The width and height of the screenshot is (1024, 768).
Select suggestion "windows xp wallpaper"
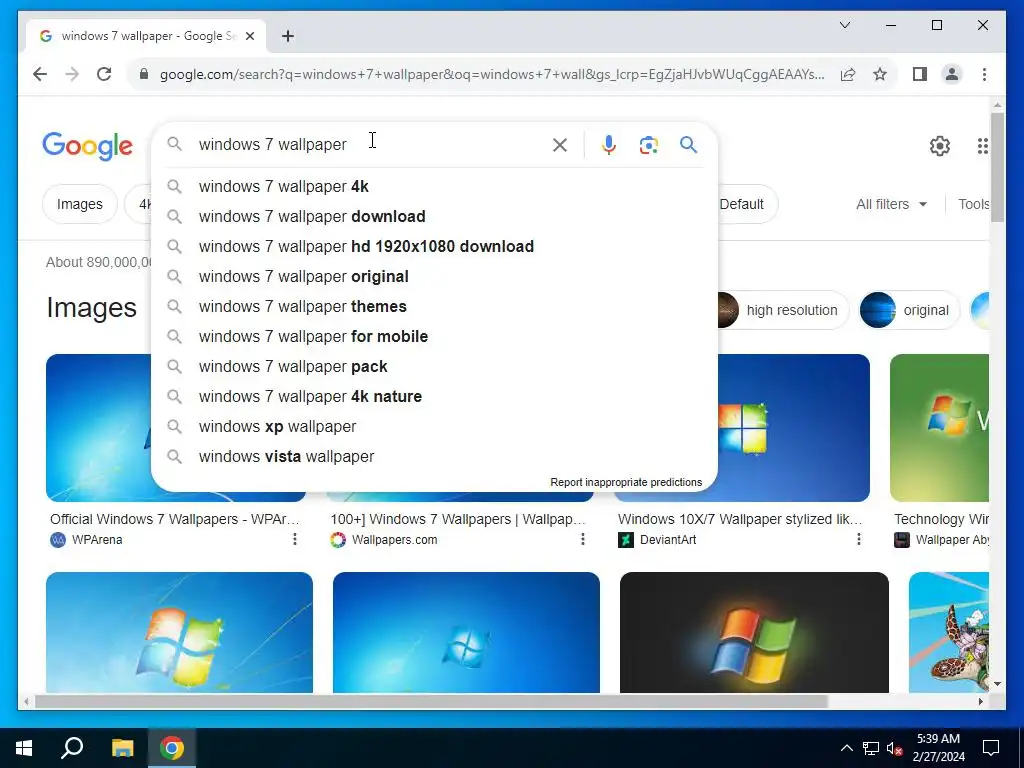pos(434,427)
